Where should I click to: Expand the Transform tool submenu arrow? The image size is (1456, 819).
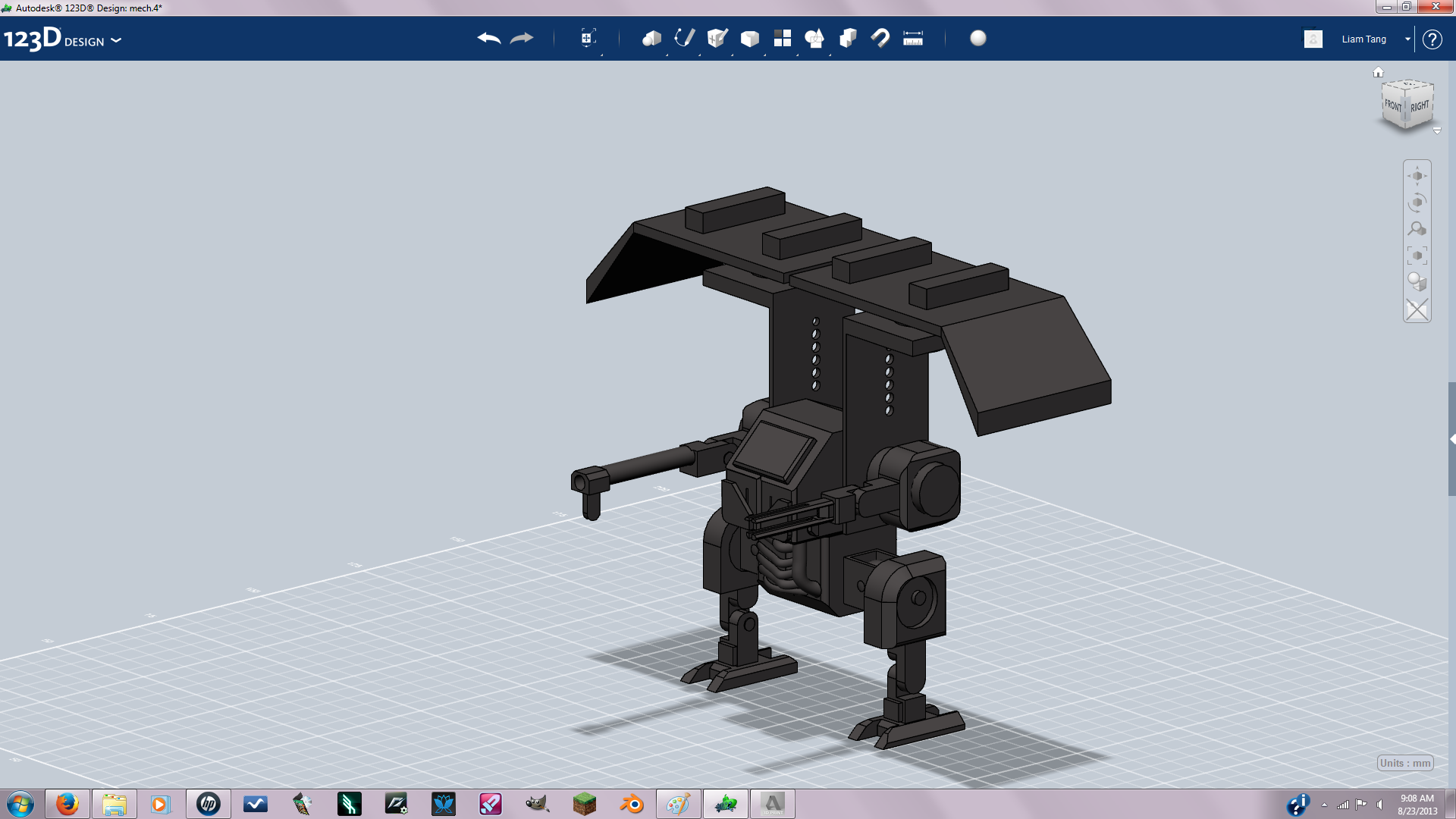(x=601, y=55)
